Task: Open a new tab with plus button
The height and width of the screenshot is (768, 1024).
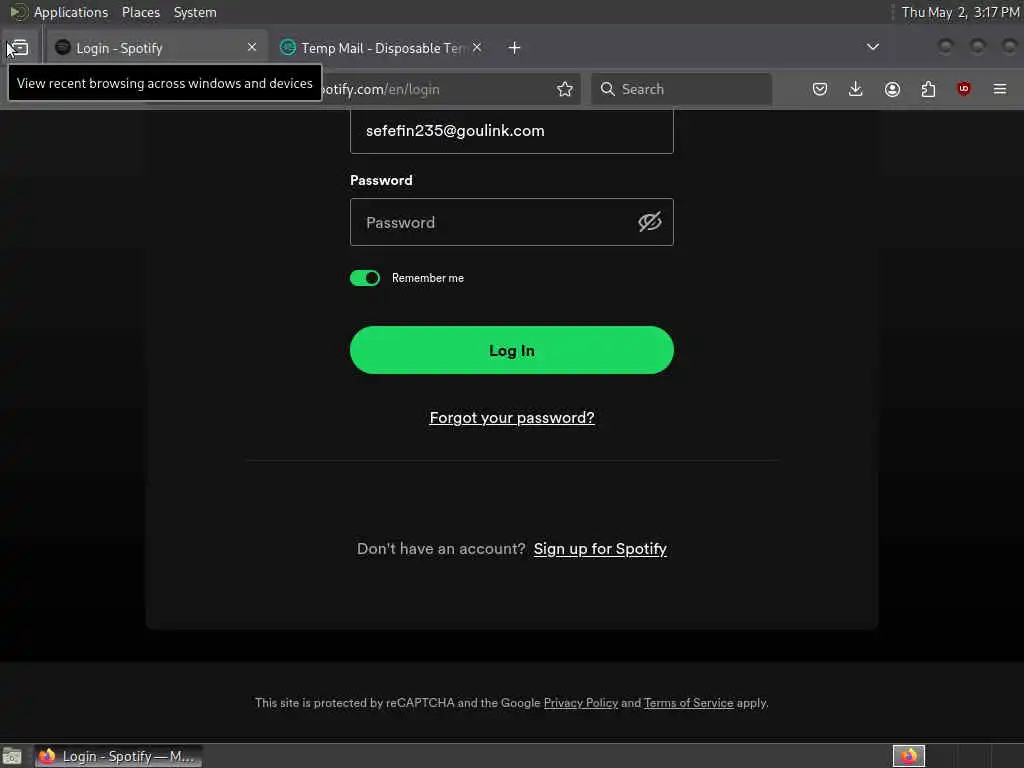Action: point(515,48)
